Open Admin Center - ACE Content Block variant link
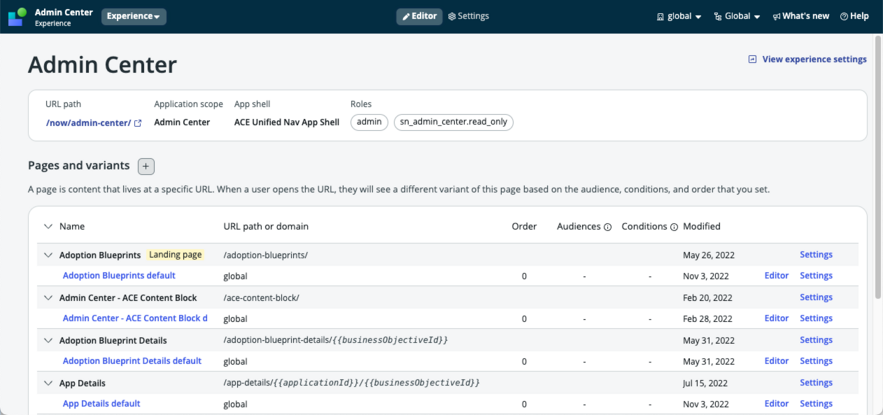 coord(135,318)
